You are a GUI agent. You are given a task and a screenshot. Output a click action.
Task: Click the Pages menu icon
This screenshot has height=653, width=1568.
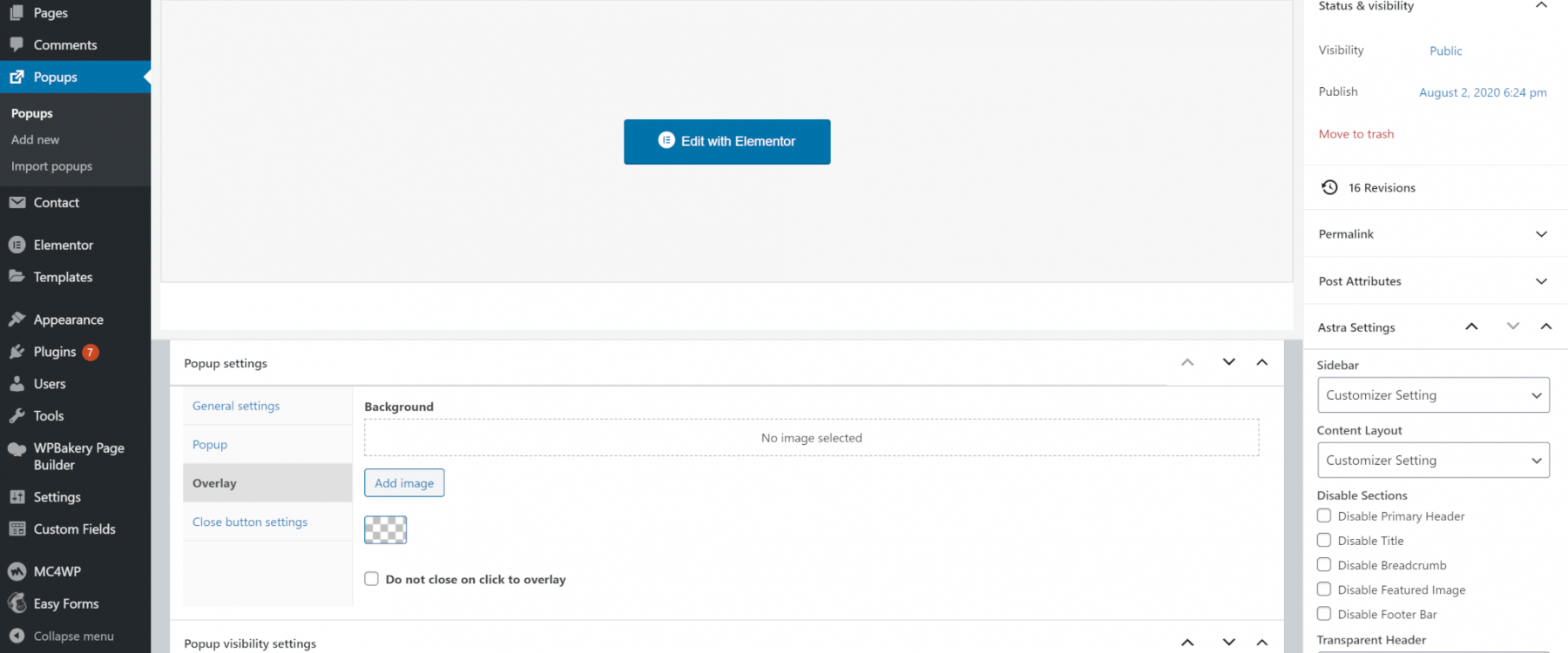tap(17, 13)
